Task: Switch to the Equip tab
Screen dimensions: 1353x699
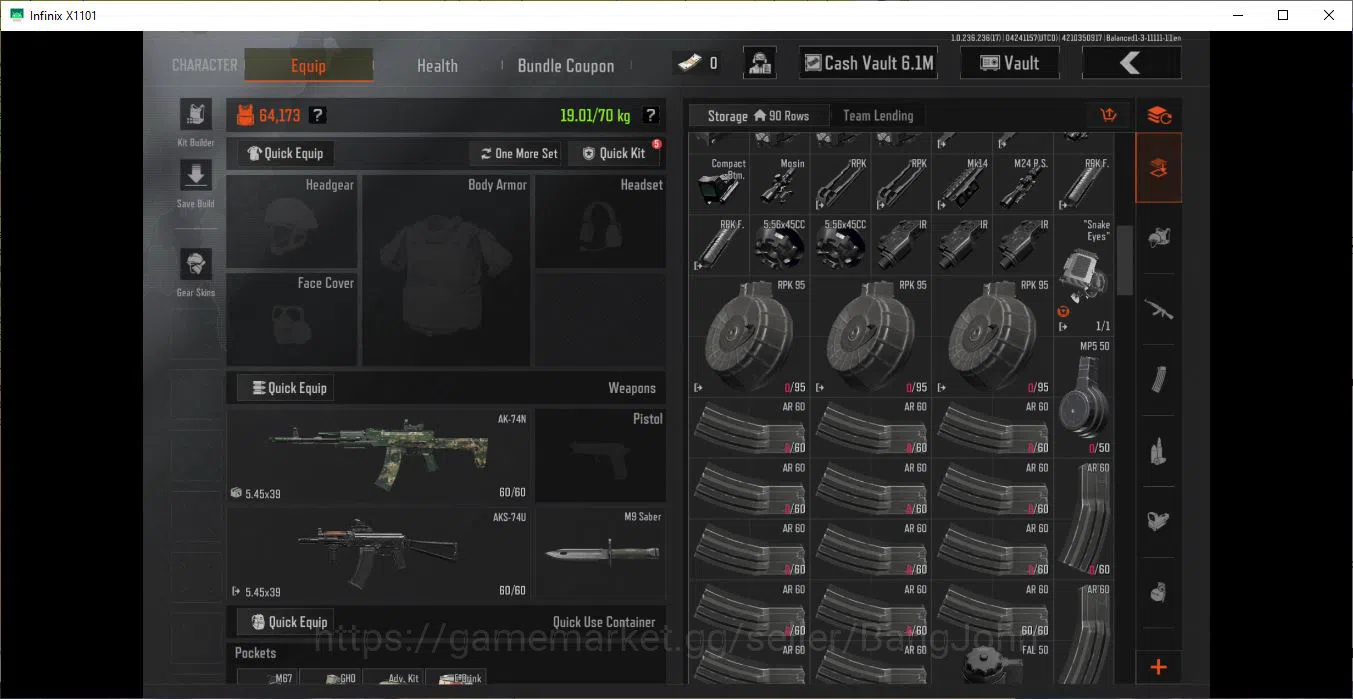Action: pos(308,65)
